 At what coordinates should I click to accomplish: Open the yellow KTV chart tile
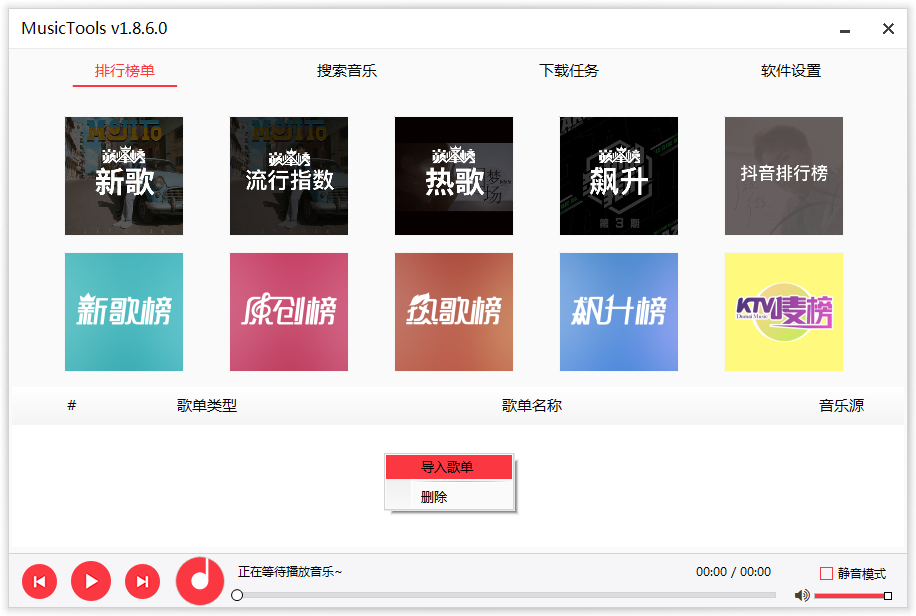[x=784, y=312]
